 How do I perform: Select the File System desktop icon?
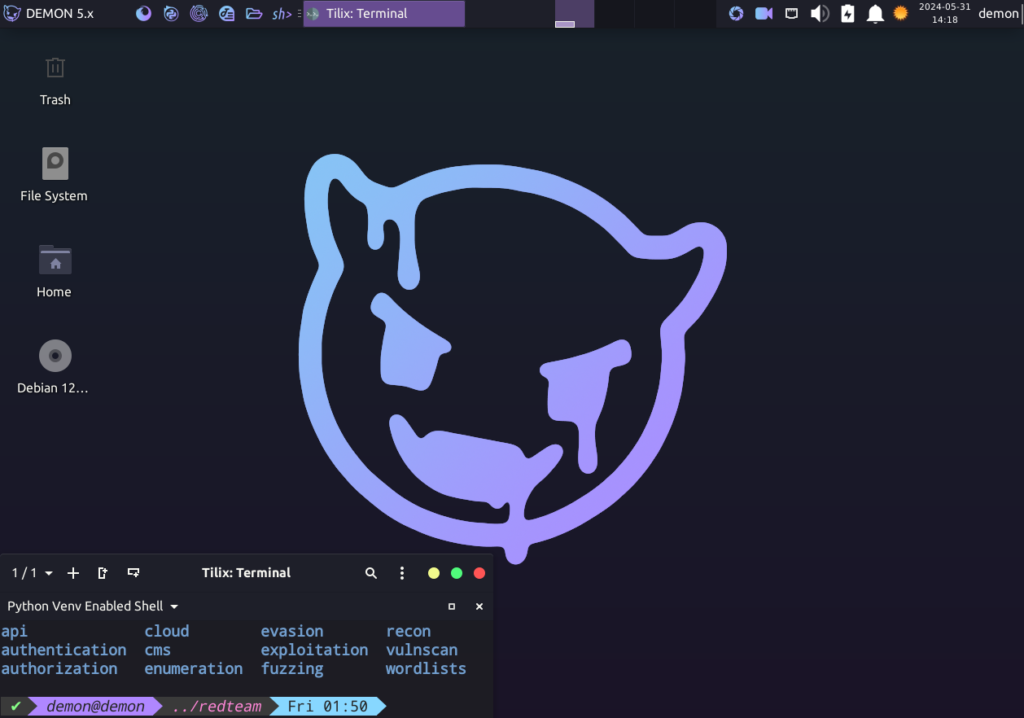click(54, 174)
